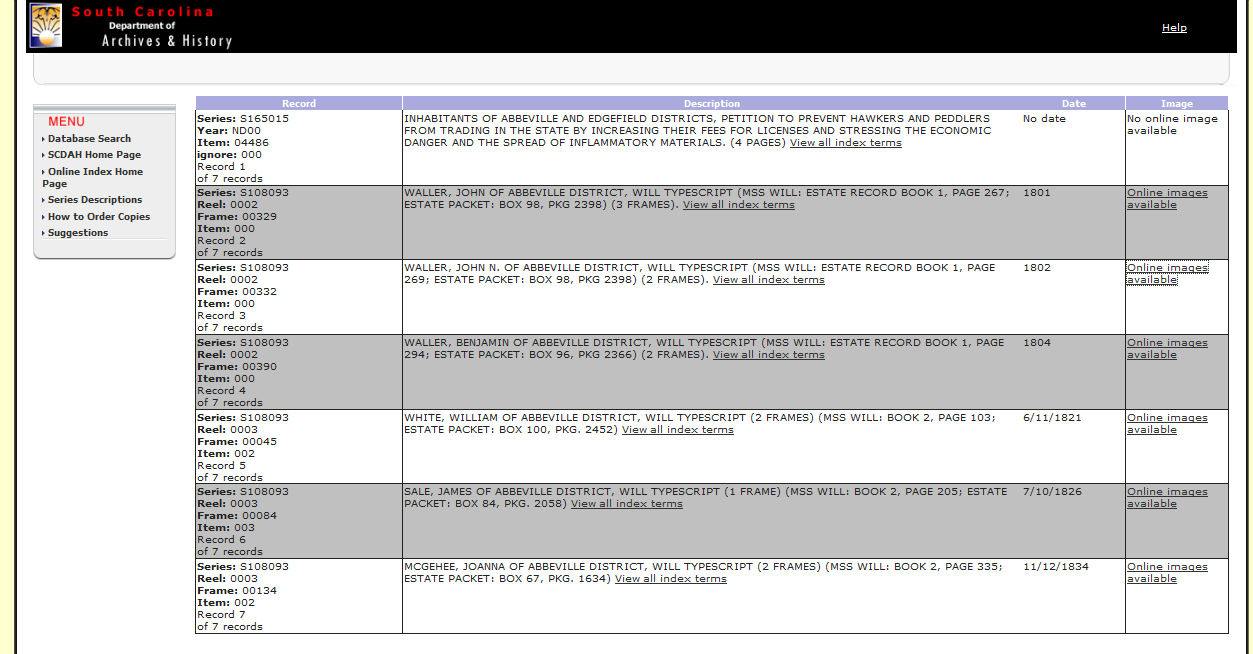Click the 'Year: ND00' text
Viewport: 1253px width, 654px height.
click(229, 131)
